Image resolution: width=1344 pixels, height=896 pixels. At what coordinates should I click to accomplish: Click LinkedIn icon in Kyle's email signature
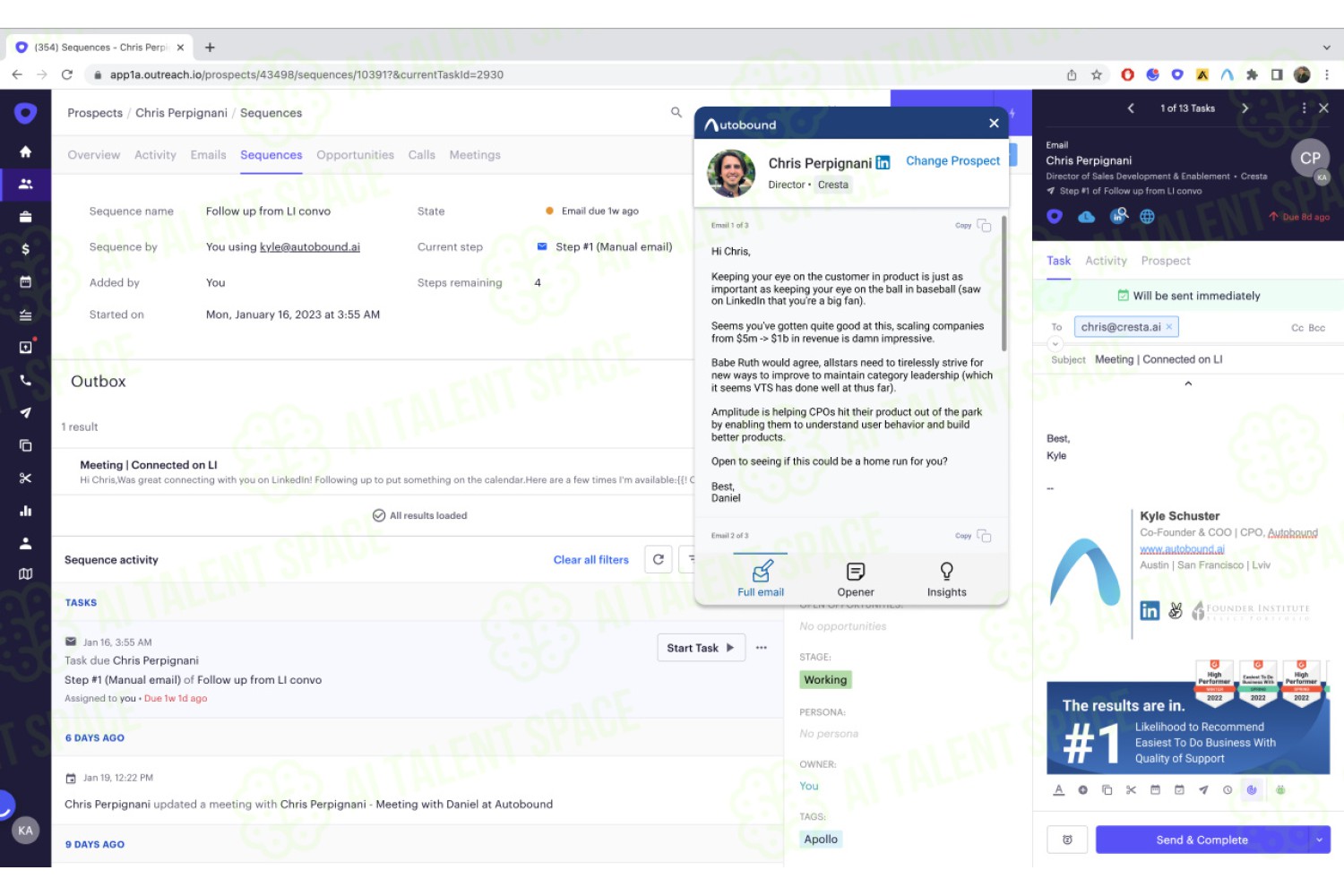coord(1150,611)
